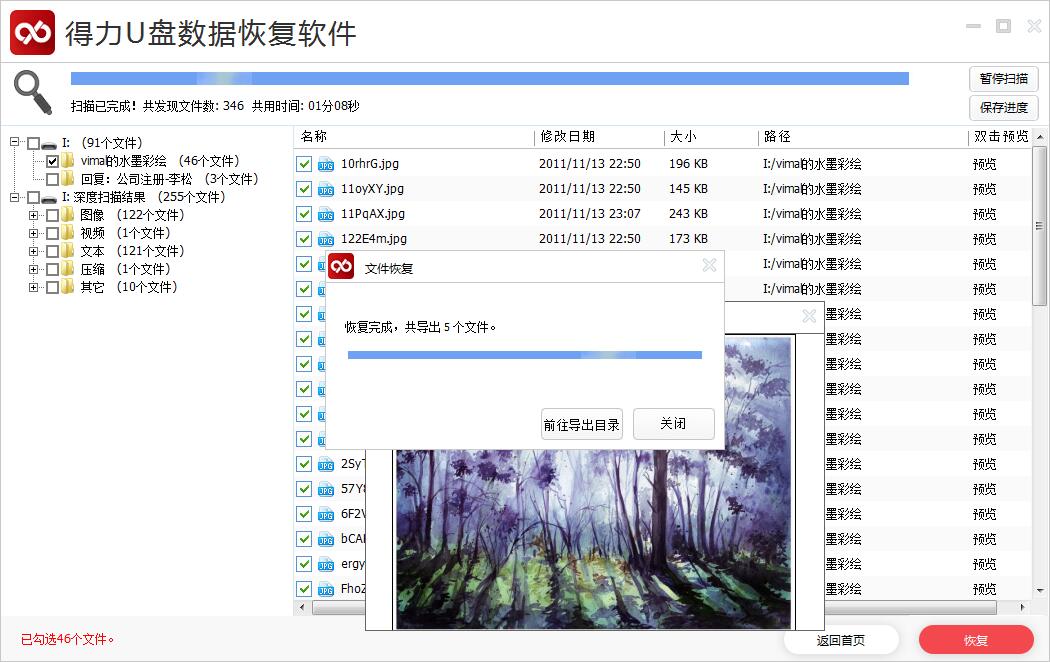Expand the 其它 tree node

33,287
